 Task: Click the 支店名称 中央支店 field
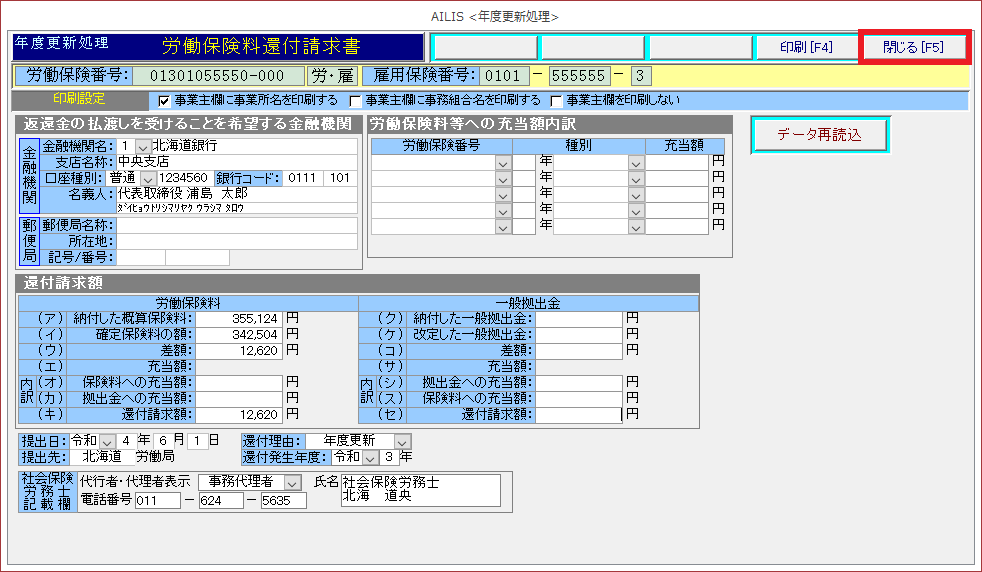[x=236, y=162]
